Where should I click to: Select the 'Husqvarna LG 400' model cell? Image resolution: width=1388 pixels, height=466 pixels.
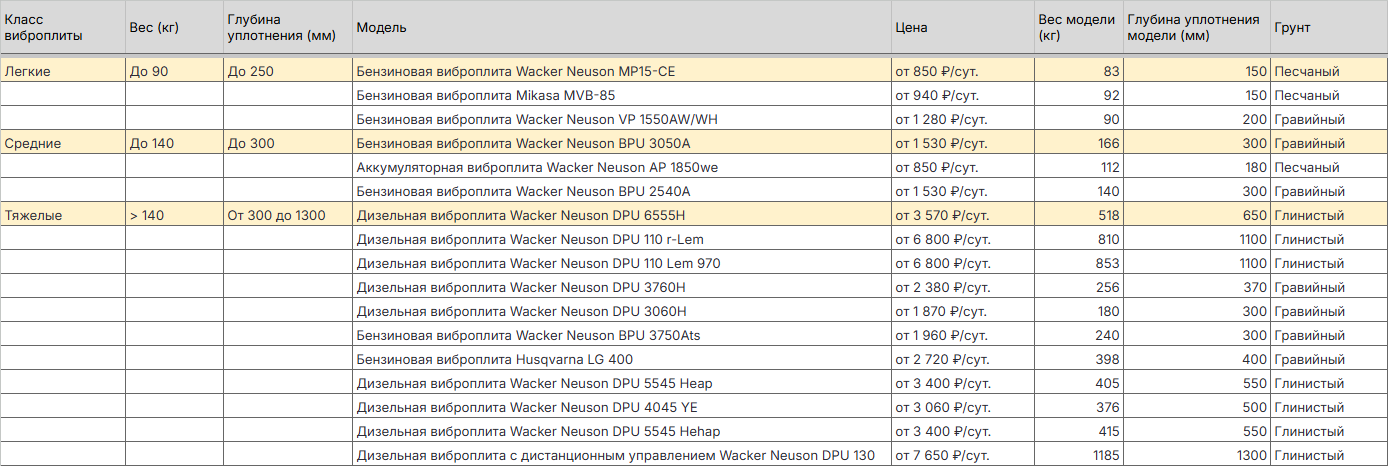pos(622,360)
